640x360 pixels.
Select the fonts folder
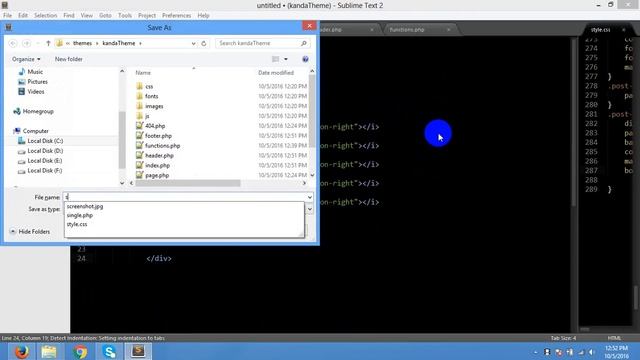[x=151, y=96]
